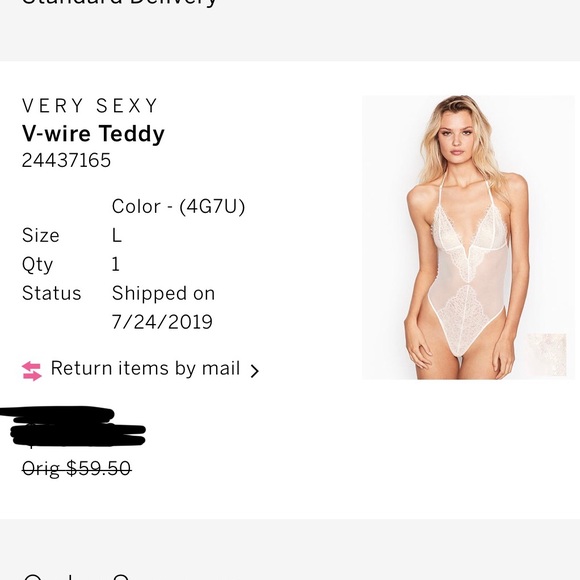Viewport: 580px width, 580px height.
Task: Select the 7/24/2019 ship date
Action: tap(162, 322)
